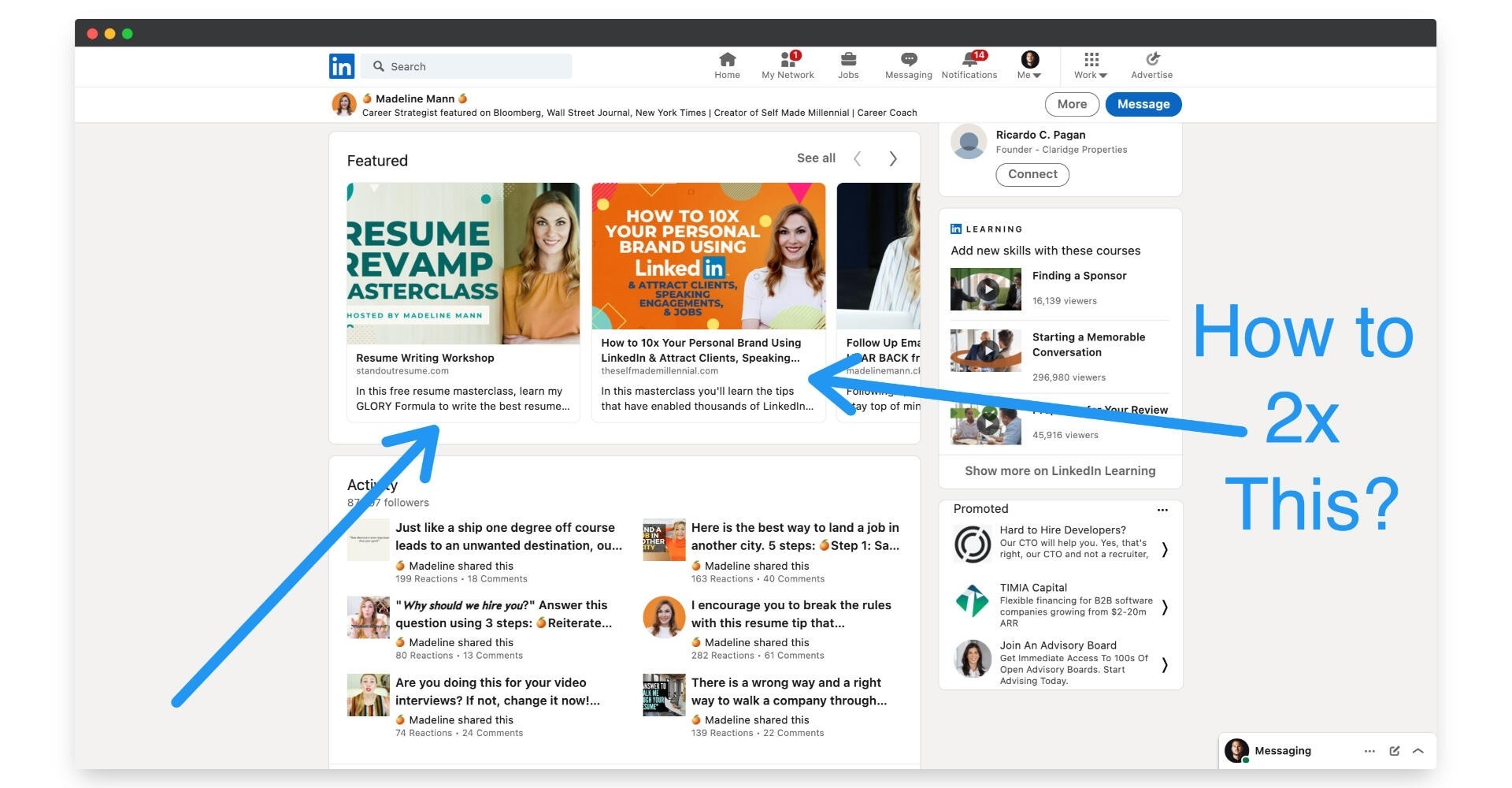Click the Message button
This screenshot has width=1512, height=788.
pyautogui.click(x=1143, y=104)
